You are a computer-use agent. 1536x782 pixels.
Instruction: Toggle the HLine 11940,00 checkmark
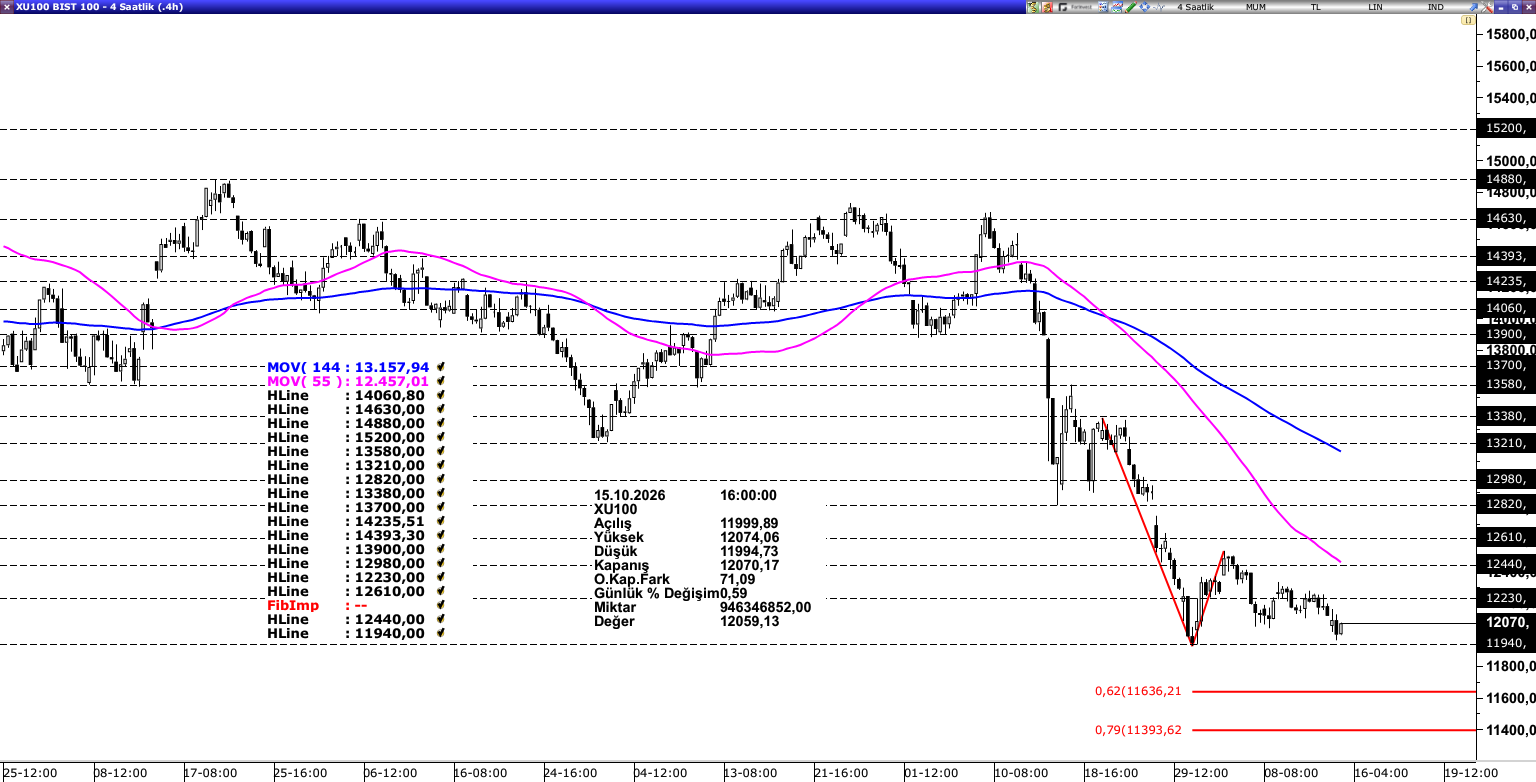[x=440, y=634]
